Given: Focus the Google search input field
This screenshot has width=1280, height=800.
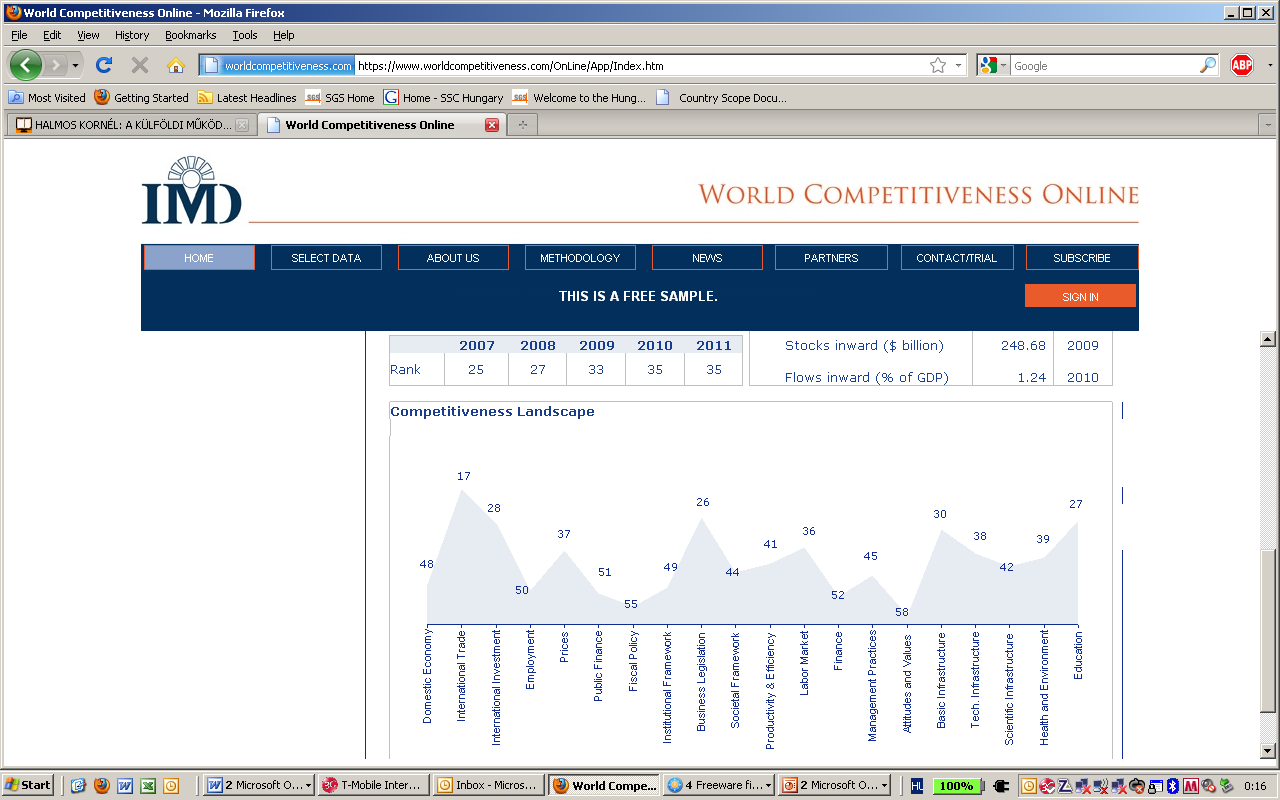Looking at the screenshot, I should click(x=1105, y=66).
